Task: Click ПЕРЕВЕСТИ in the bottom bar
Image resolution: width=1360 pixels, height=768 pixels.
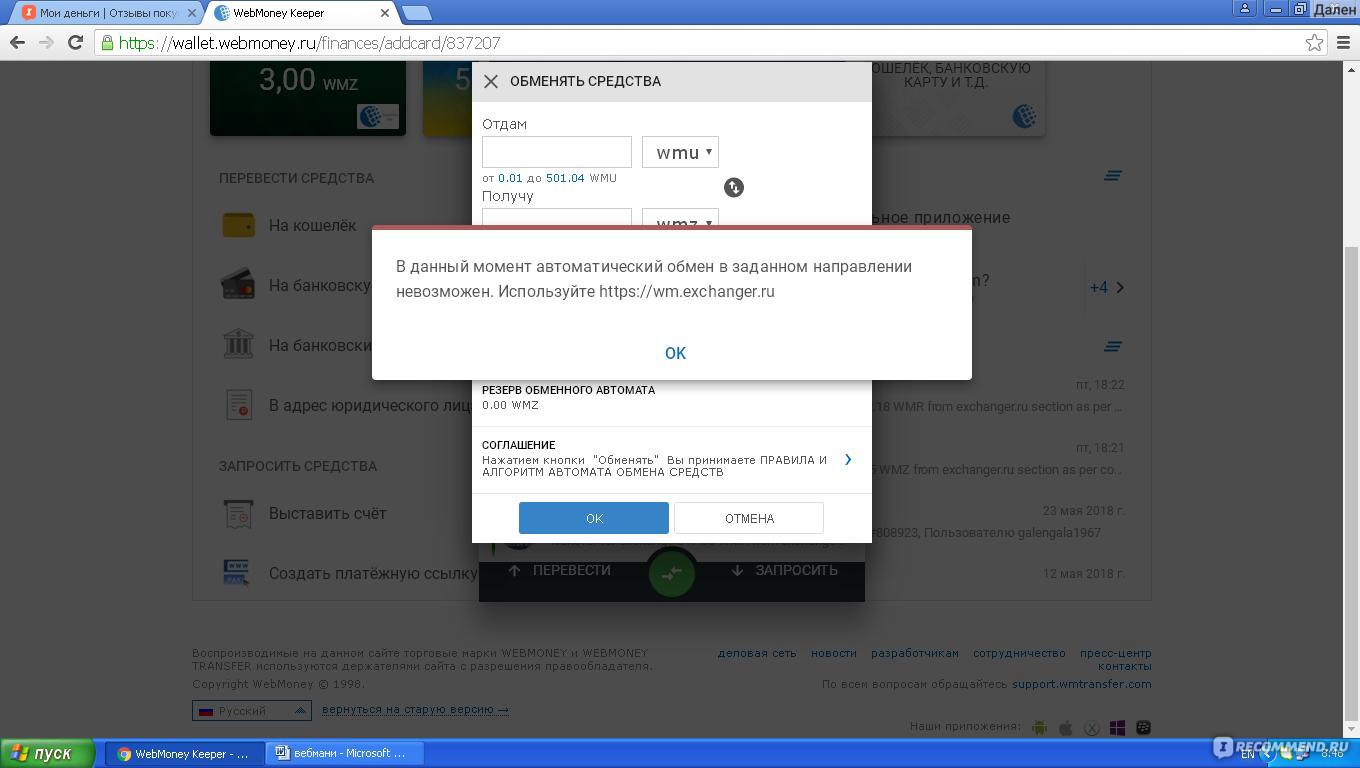Action: [x=559, y=570]
